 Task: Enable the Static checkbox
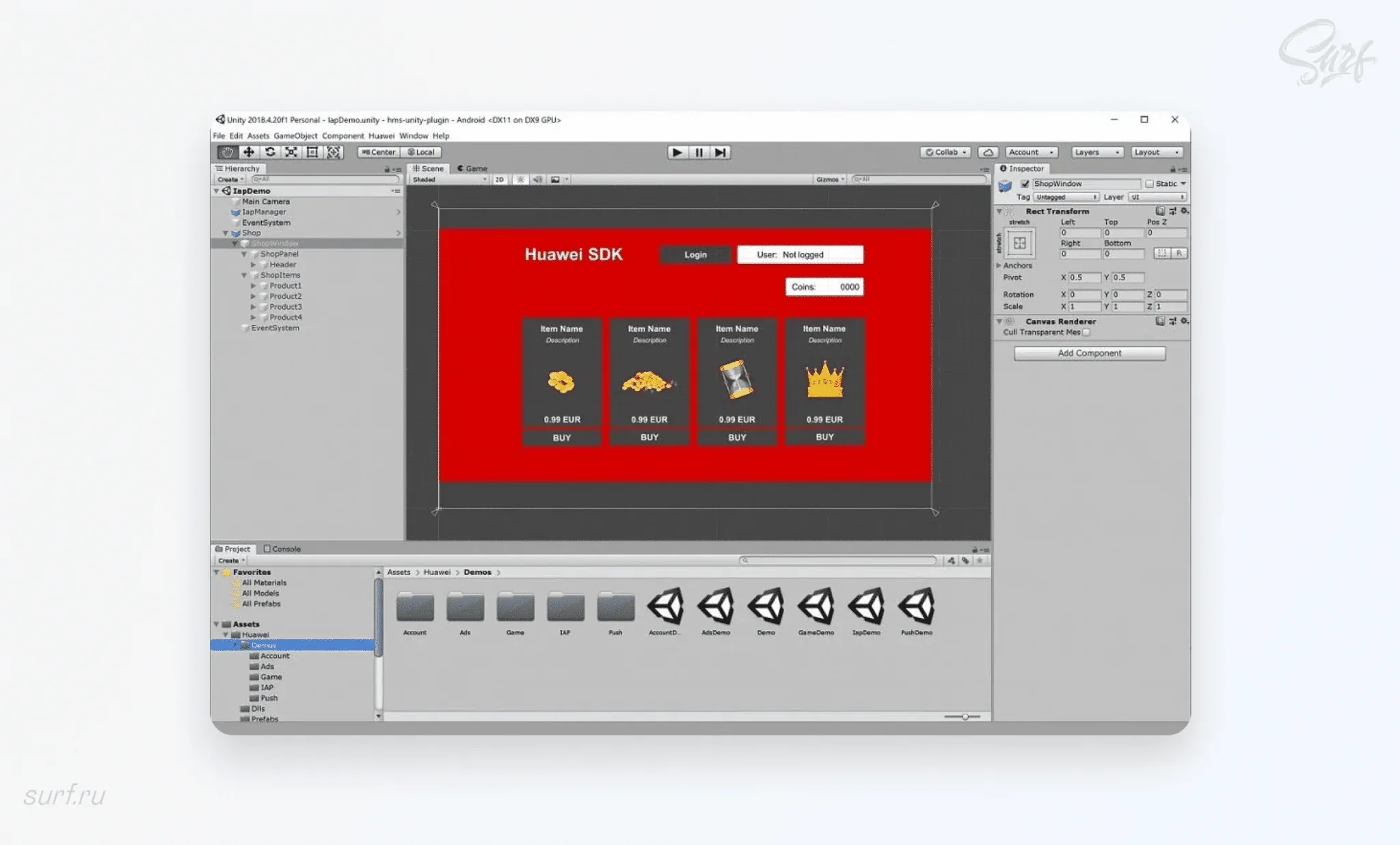click(1150, 184)
